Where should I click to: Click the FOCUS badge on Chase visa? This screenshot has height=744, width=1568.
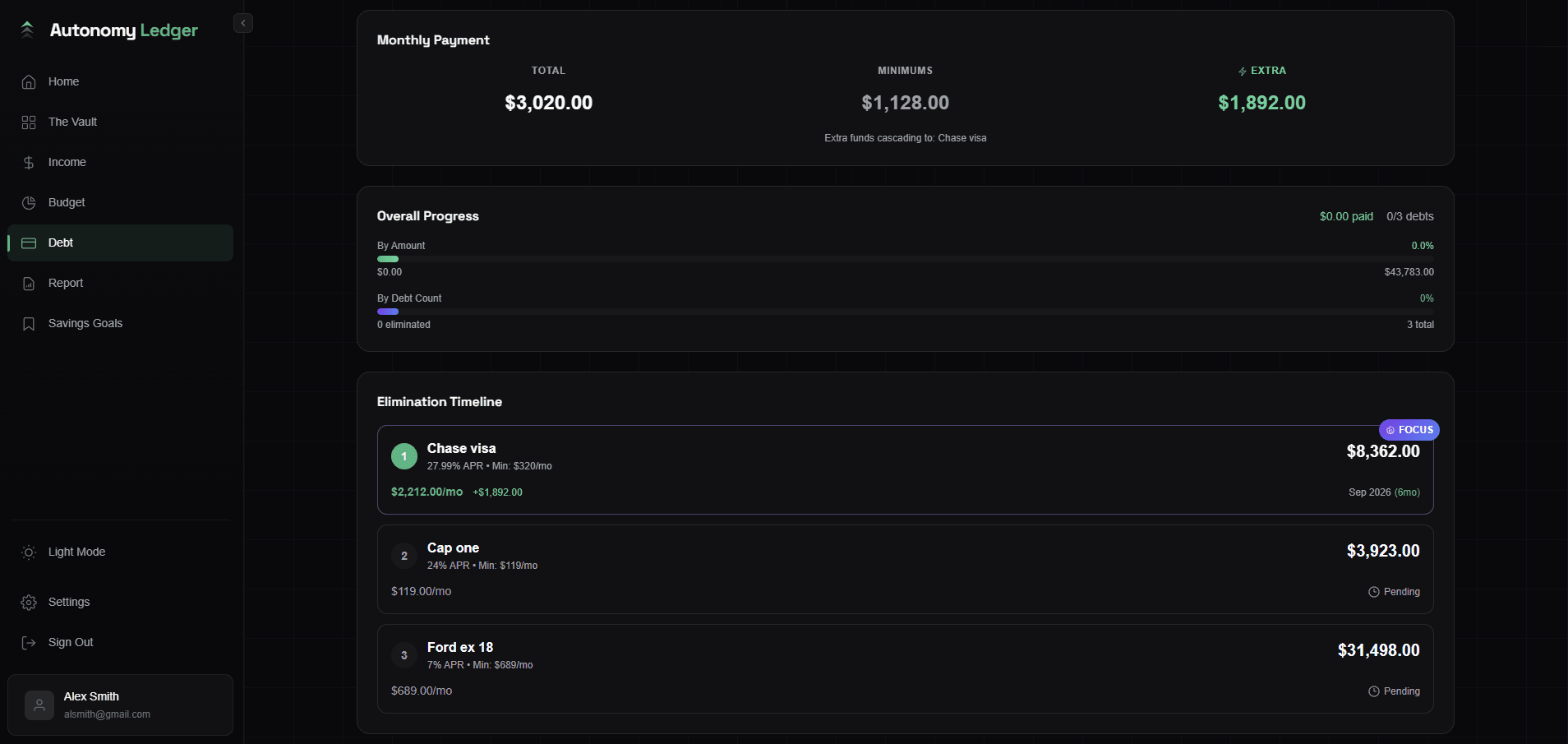[x=1409, y=430]
